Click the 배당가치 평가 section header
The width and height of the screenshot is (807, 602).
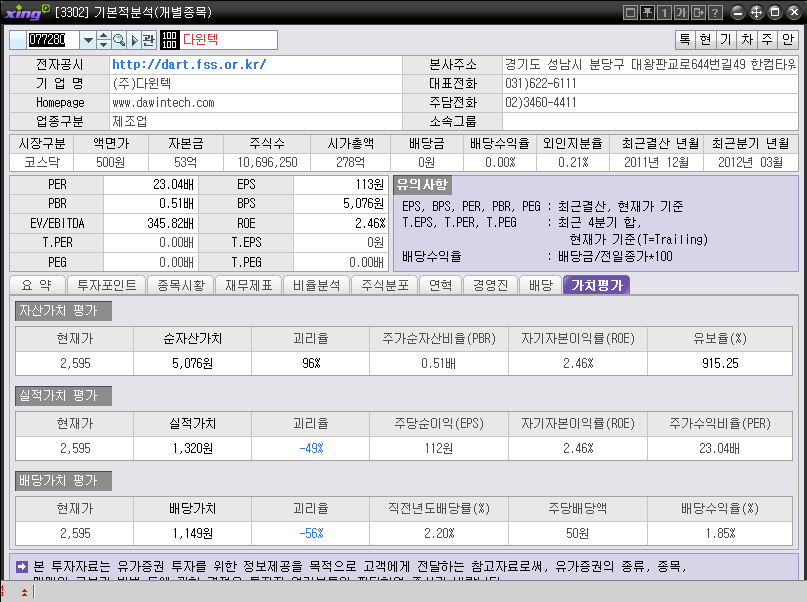pos(63,481)
